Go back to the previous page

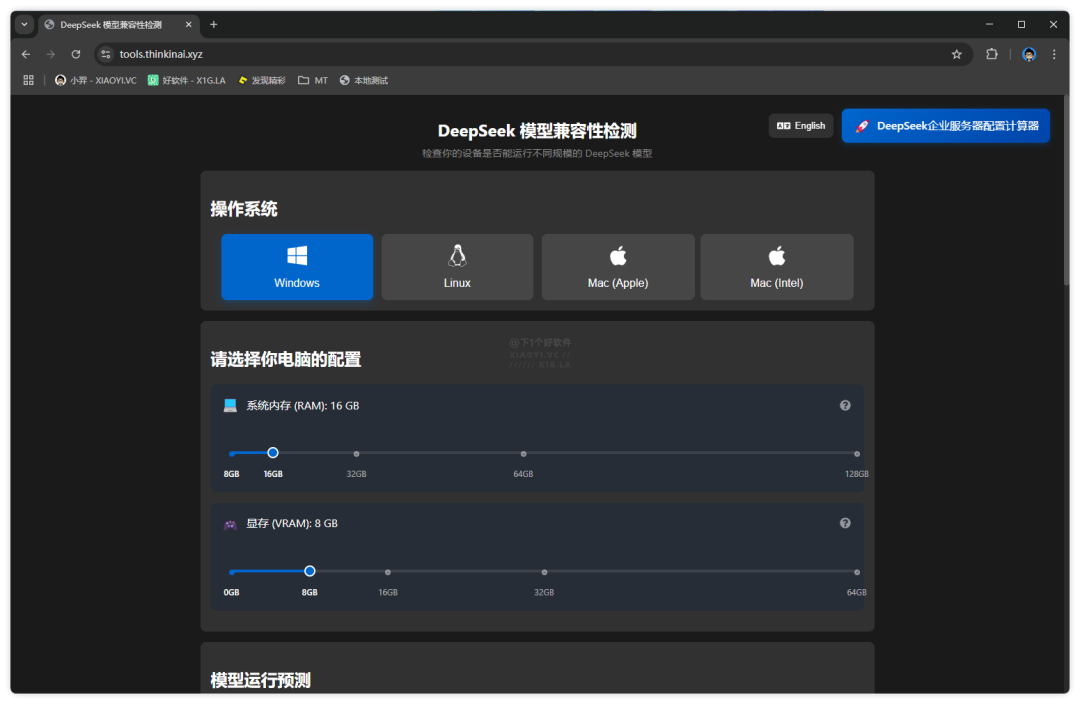tap(26, 54)
